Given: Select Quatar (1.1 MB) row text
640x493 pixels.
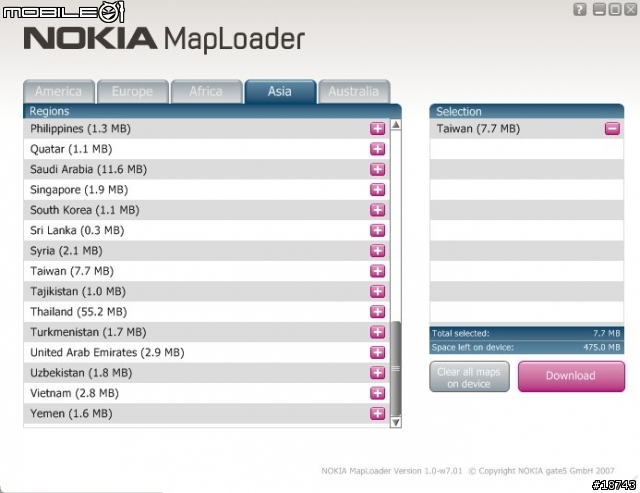Looking at the screenshot, I should 71,149.
